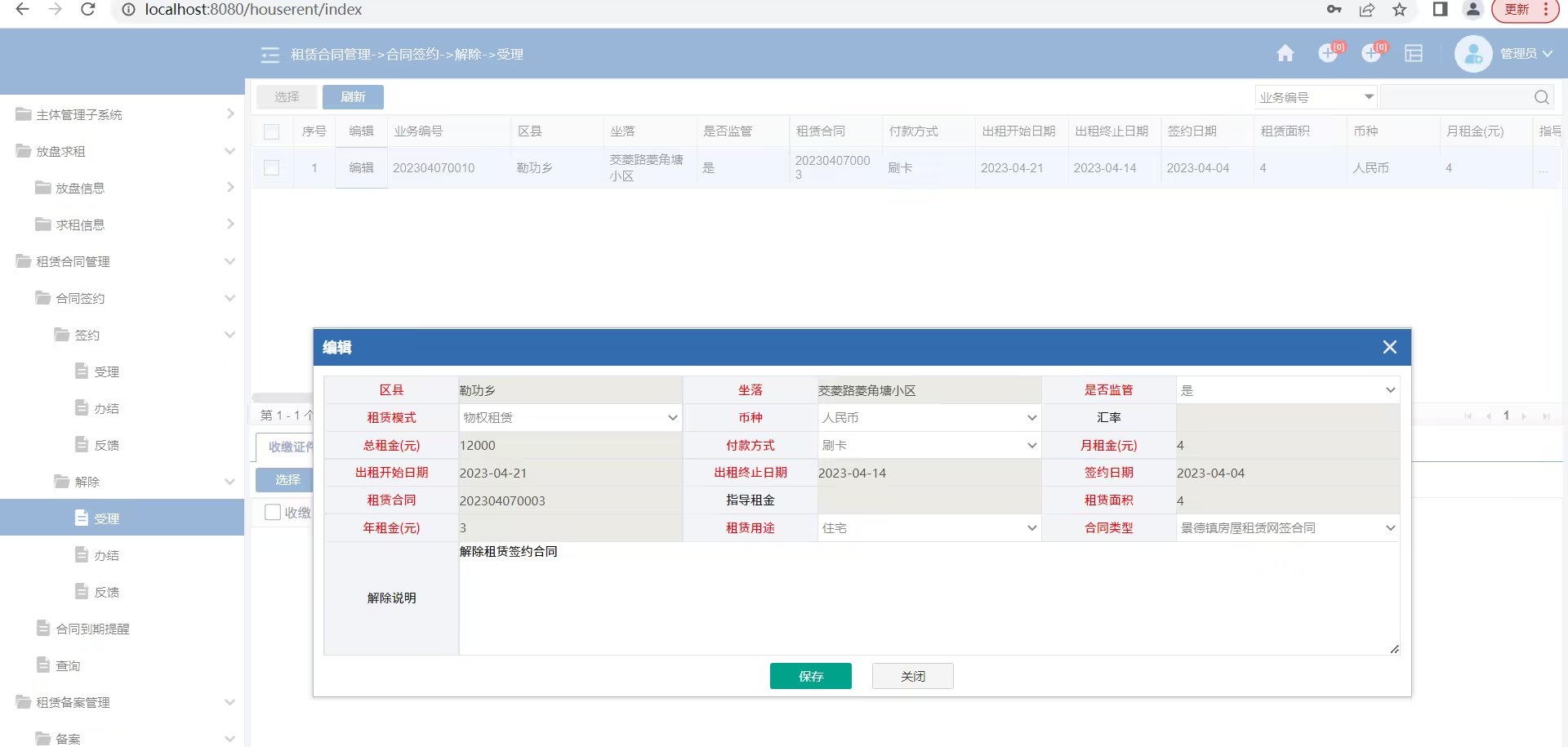This screenshot has width=1568, height=747.
Task: Open 反馈 under 解除 in sidebar
Action: pyautogui.click(x=106, y=592)
